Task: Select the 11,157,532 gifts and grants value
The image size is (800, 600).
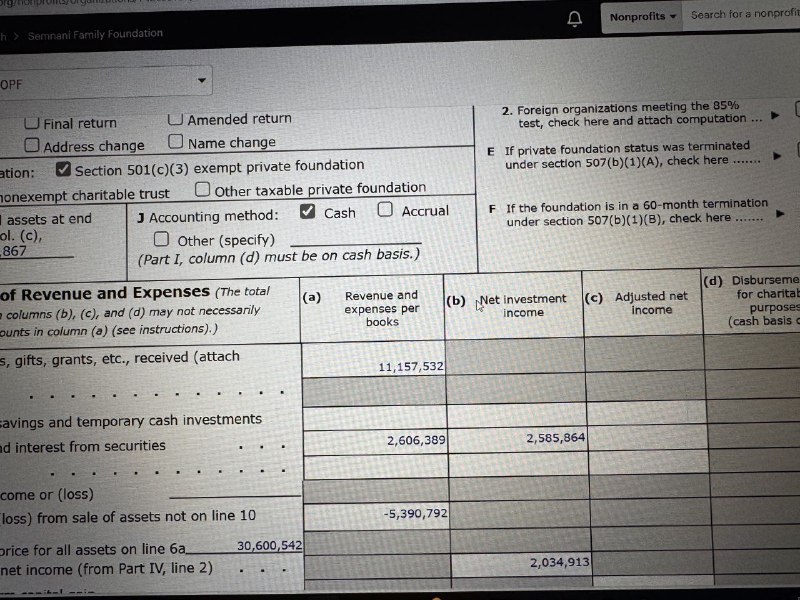Action: [x=411, y=366]
